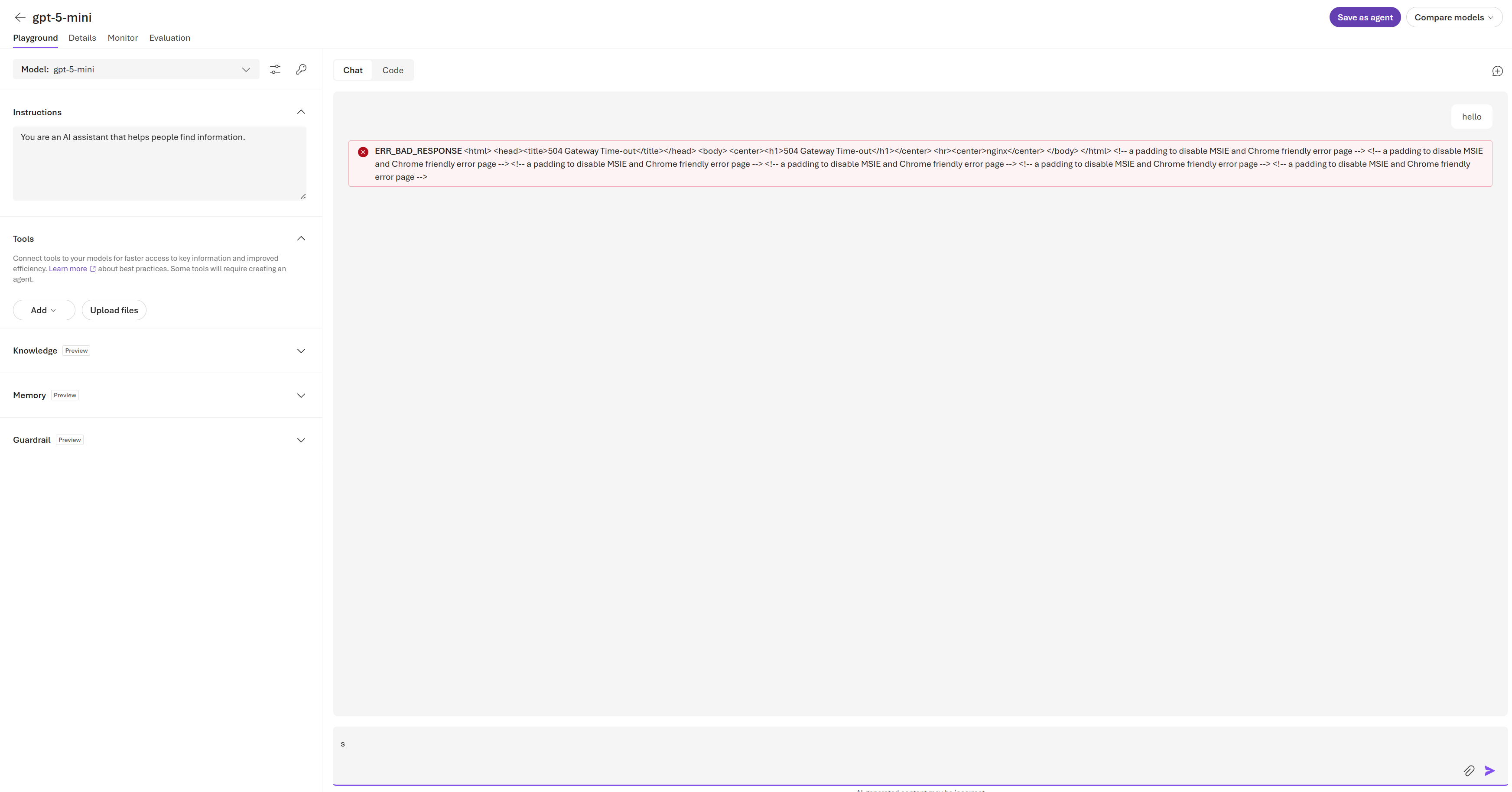This screenshot has height=792, width=1512.
Task: Click the resize handle of Instructions box
Action: (303, 197)
